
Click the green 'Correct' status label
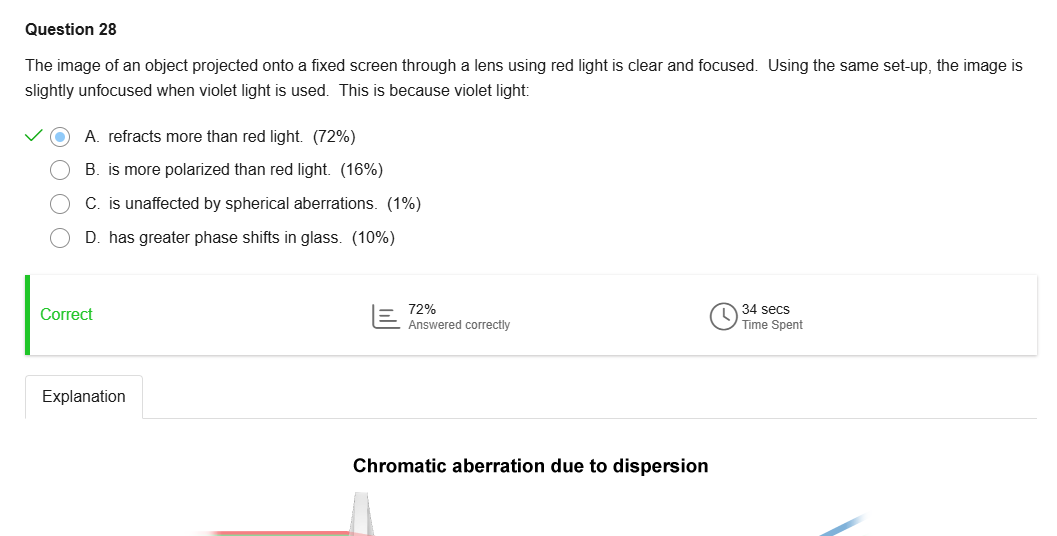click(x=66, y=315)
